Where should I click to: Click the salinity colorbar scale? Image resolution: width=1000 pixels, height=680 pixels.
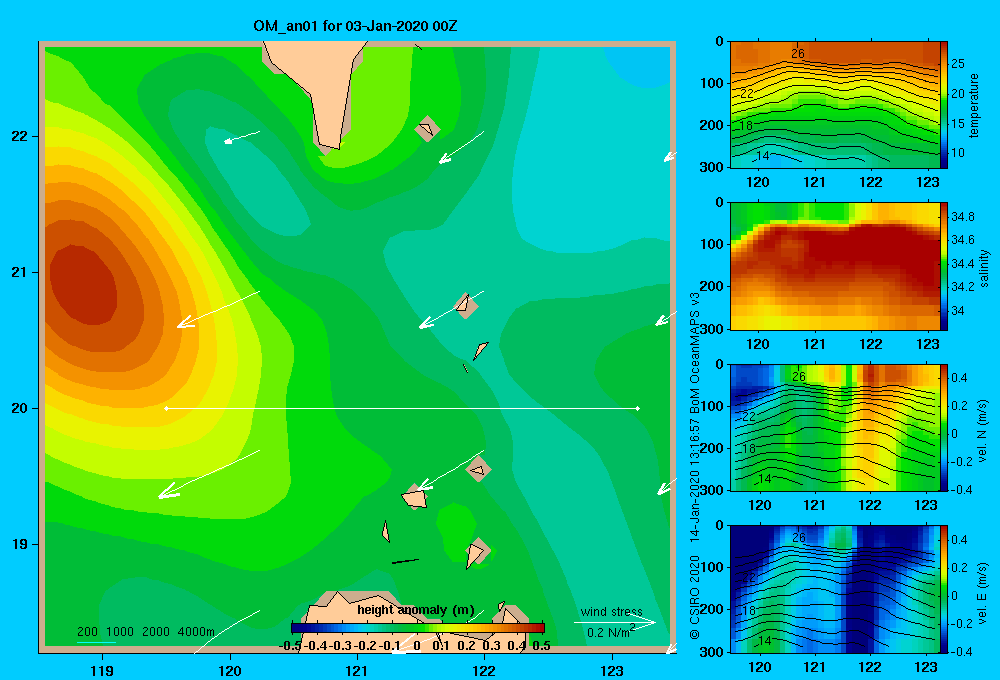coord(944,266)
